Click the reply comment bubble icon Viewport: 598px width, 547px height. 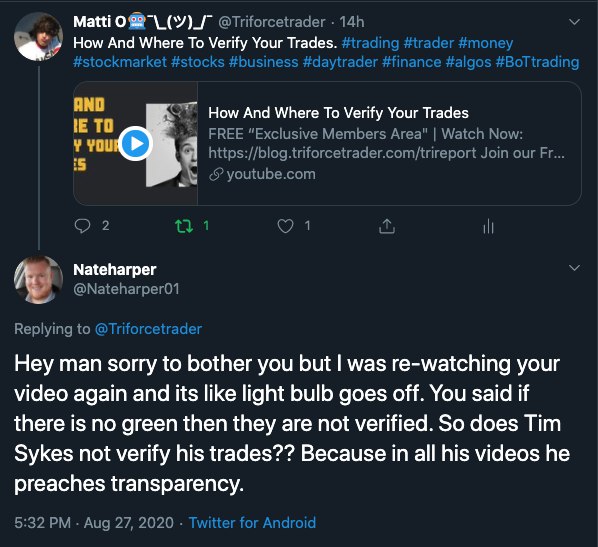[x=82, y=226]
